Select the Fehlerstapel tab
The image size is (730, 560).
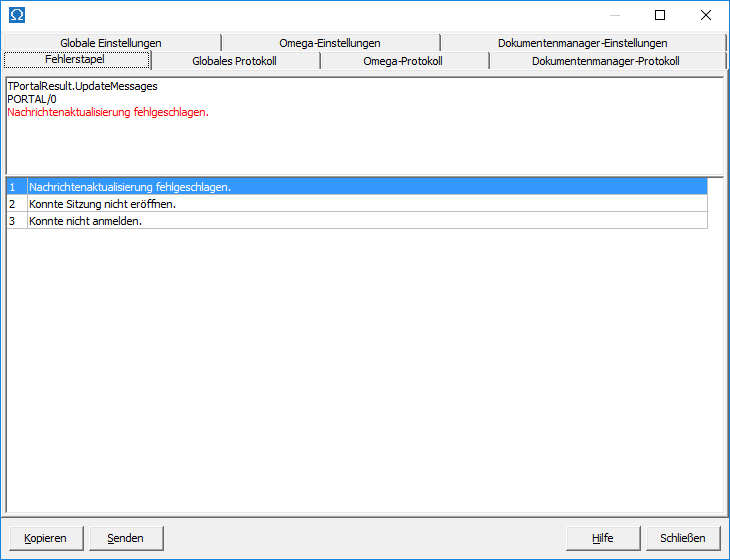(76, 60)
